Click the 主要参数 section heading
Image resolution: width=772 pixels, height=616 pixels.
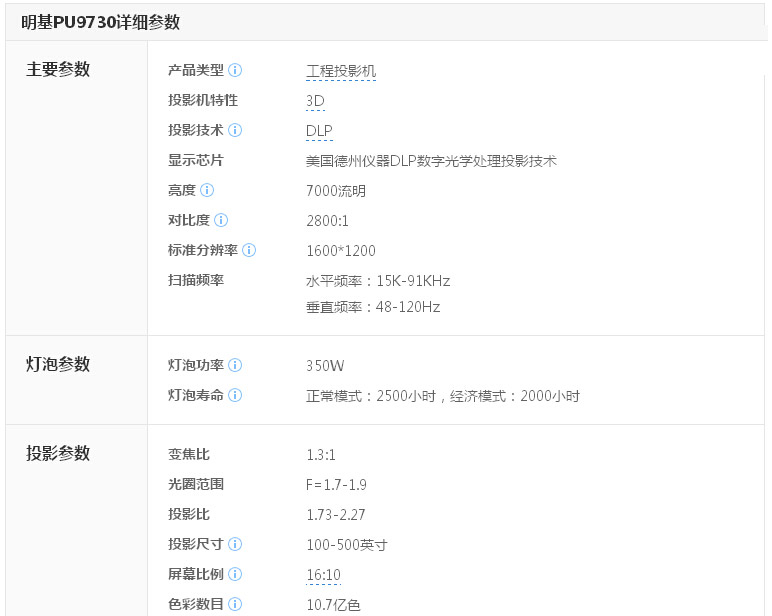58,69
